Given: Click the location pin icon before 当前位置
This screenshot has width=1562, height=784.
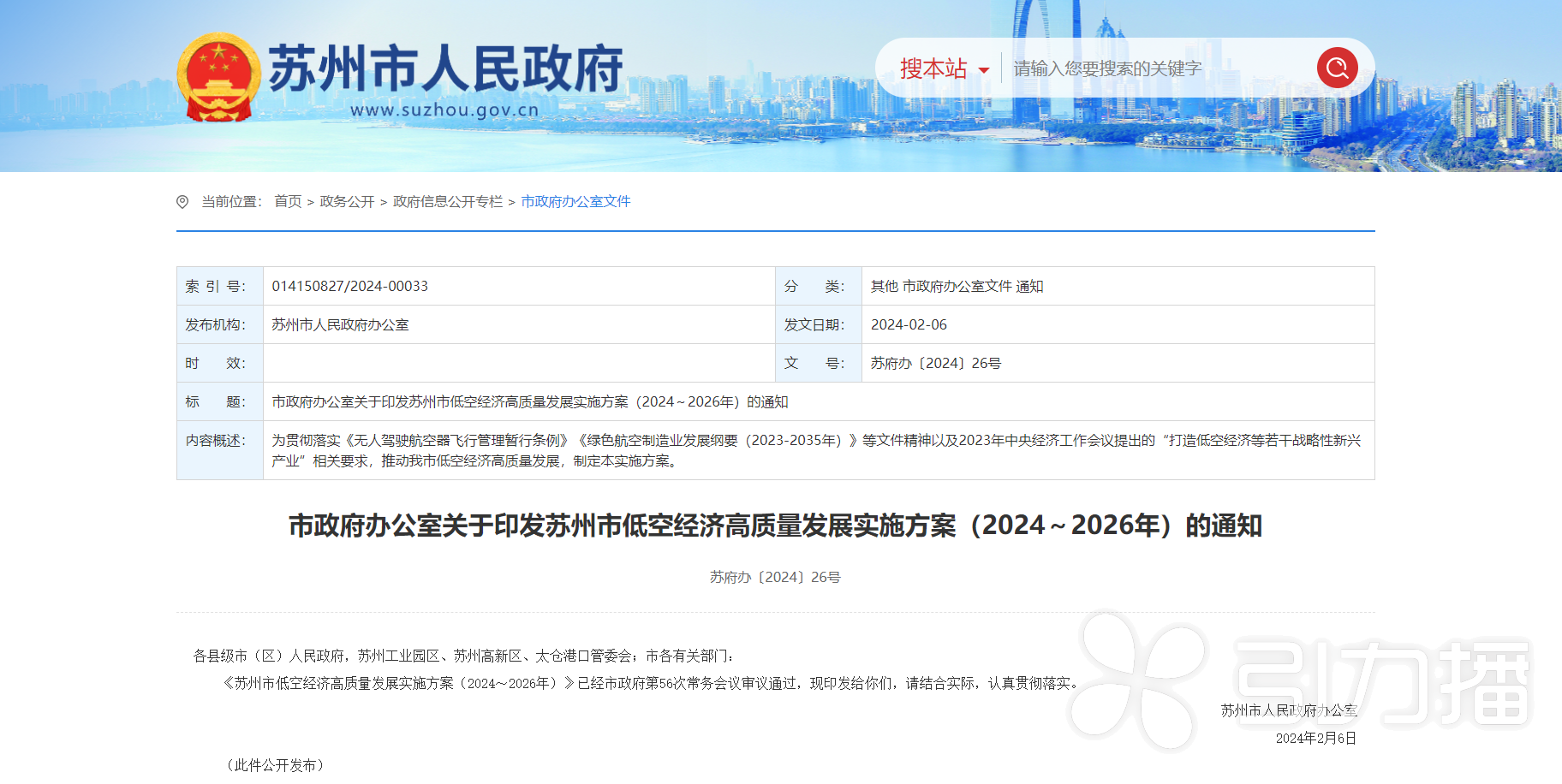Looking at the screenshot, I should point(182,202).
